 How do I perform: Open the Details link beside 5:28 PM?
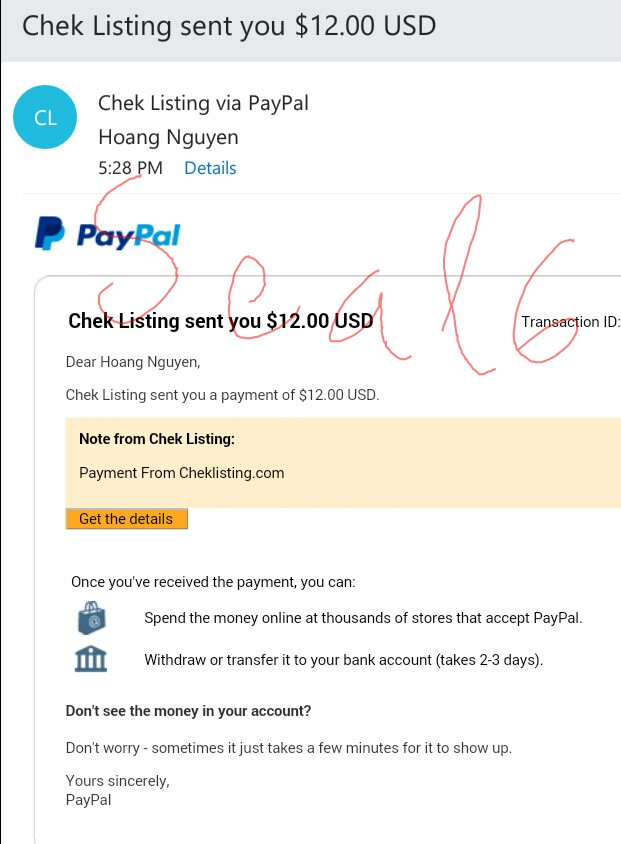point(210,168)
